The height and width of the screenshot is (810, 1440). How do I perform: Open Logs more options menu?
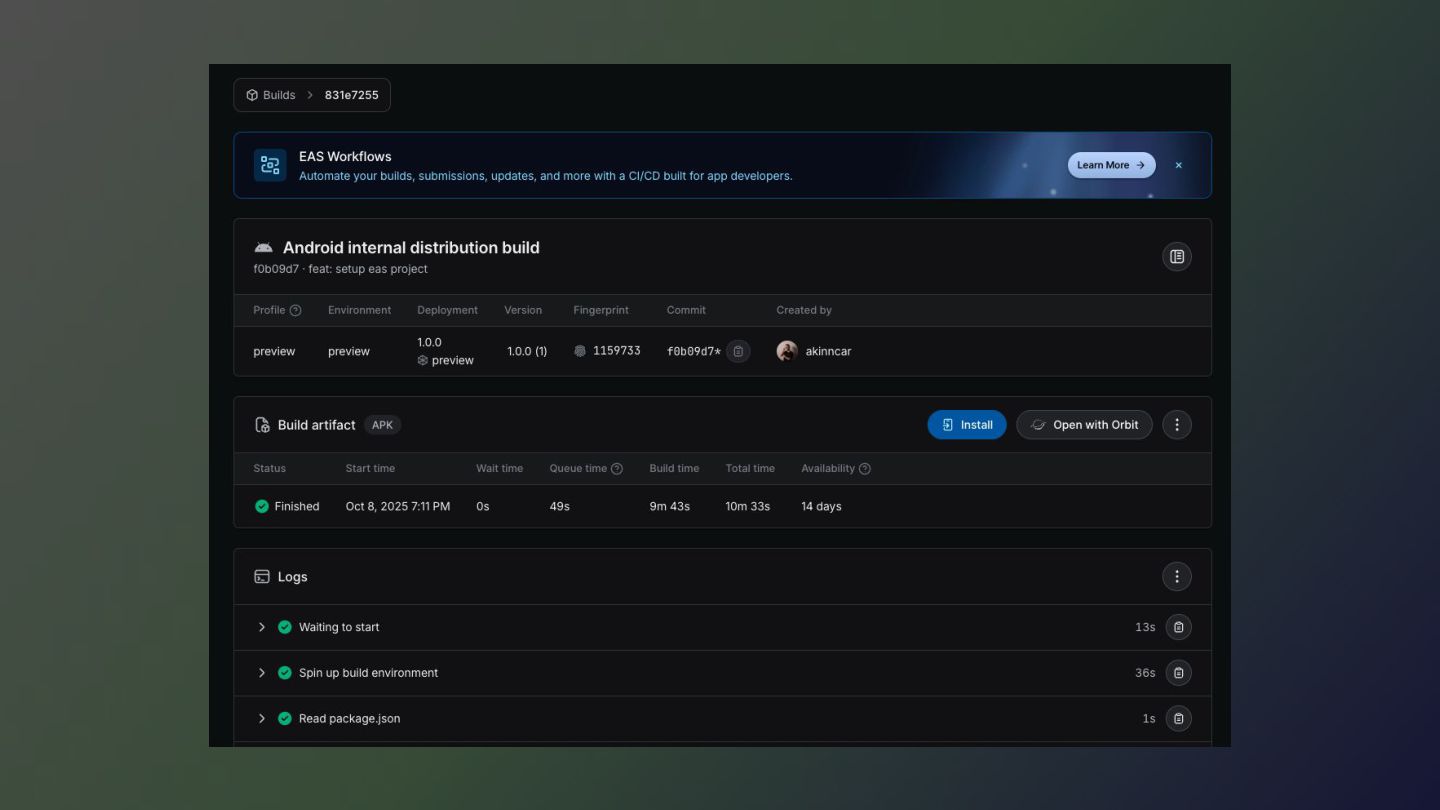(x=1176, y=577)
